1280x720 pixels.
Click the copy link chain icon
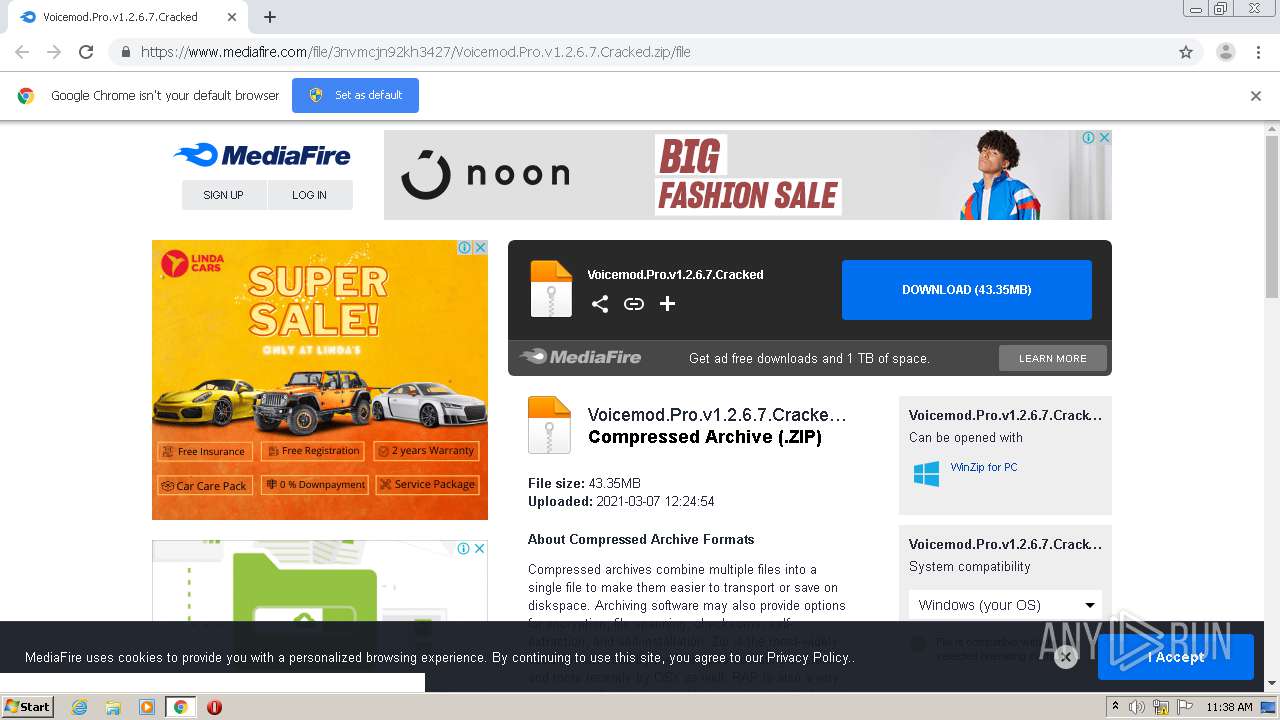coord(634,304)
